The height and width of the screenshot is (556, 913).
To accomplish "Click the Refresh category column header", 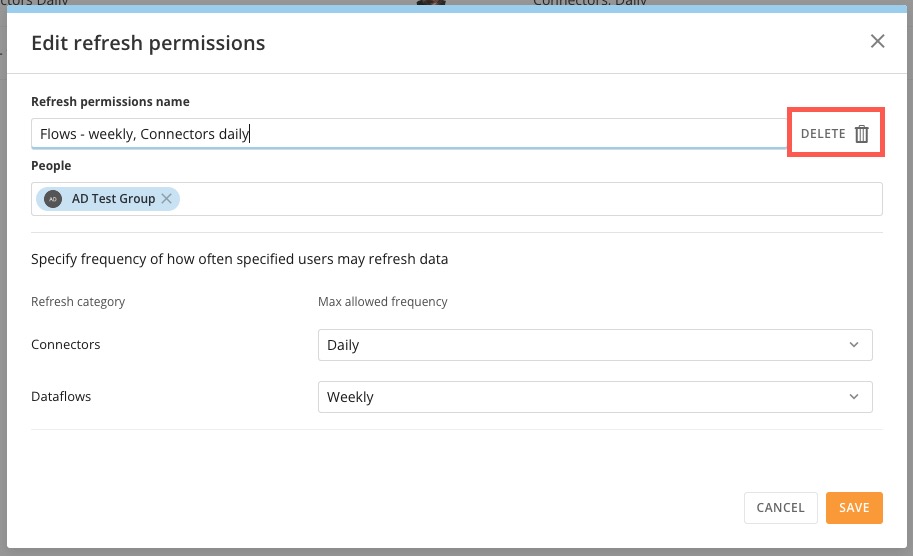I will [x=78, y=302].
